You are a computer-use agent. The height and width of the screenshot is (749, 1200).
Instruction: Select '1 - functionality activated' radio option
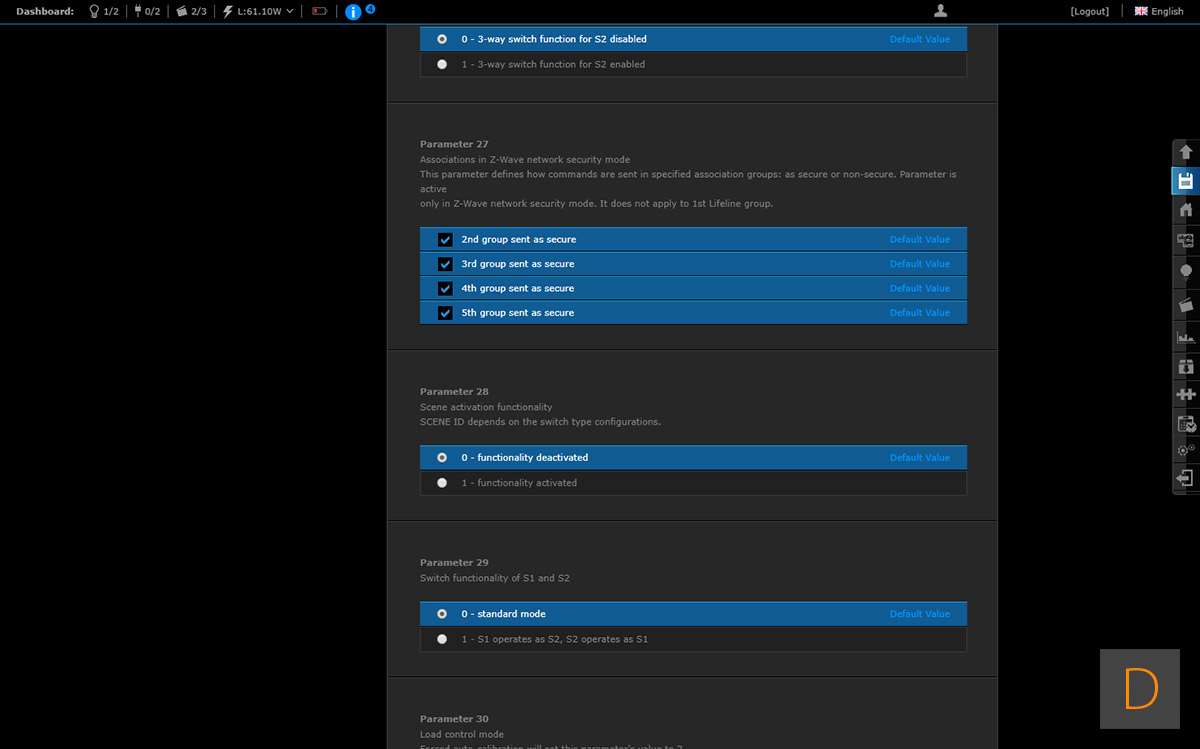[442, 483]
